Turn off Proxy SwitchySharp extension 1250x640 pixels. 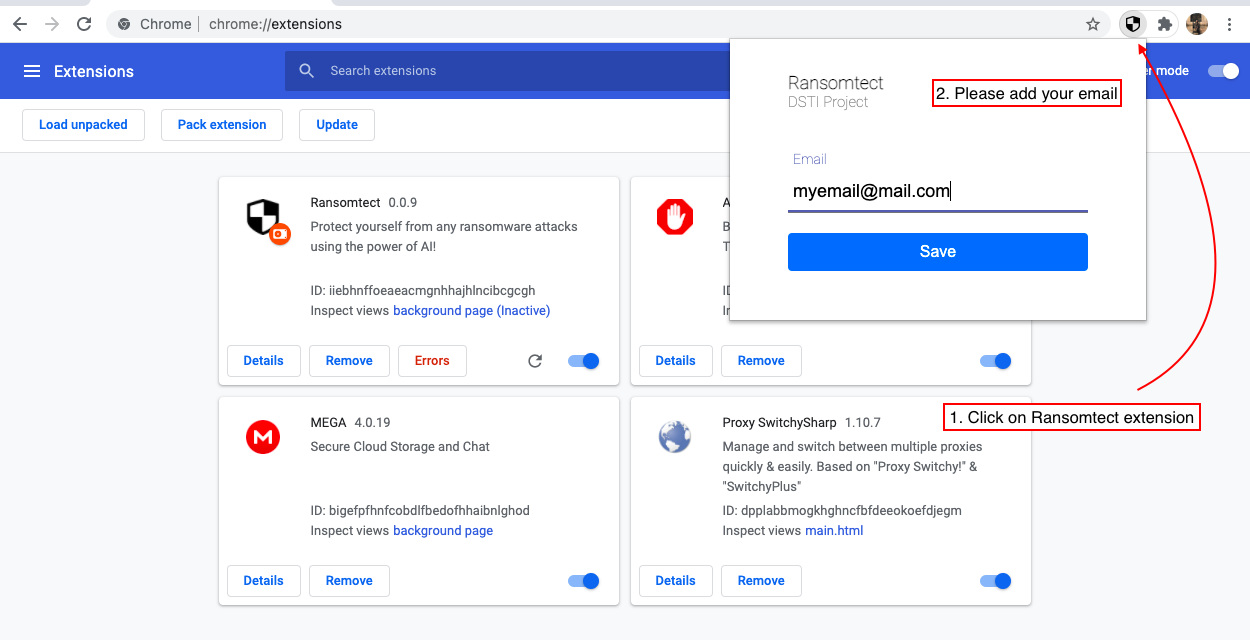(996, 581)
